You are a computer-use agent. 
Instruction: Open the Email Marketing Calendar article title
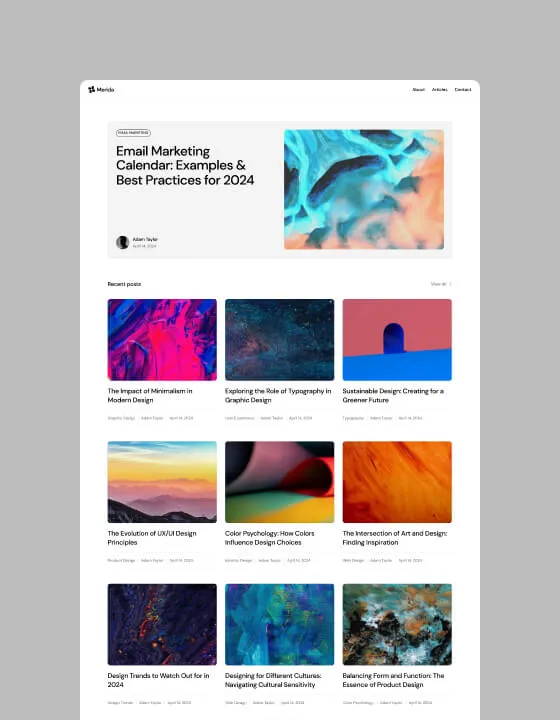tap(185, 165)
